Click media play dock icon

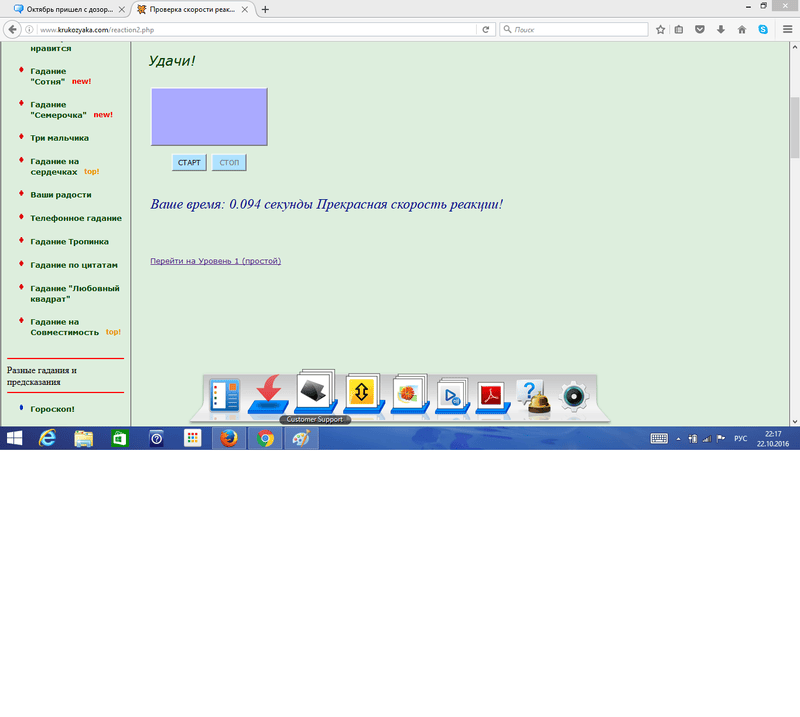coord(452,396)
